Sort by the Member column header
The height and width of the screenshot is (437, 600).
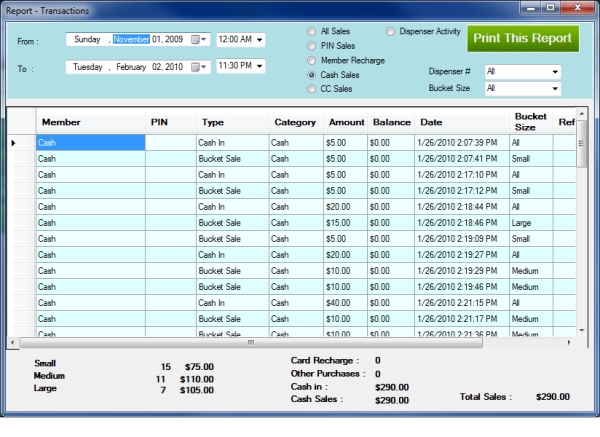coord(62,122)
